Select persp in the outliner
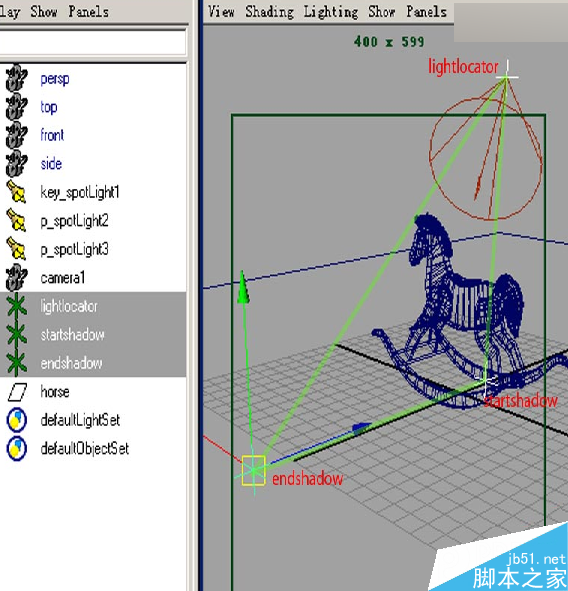 pyautogui.click(x=55, y=79)
